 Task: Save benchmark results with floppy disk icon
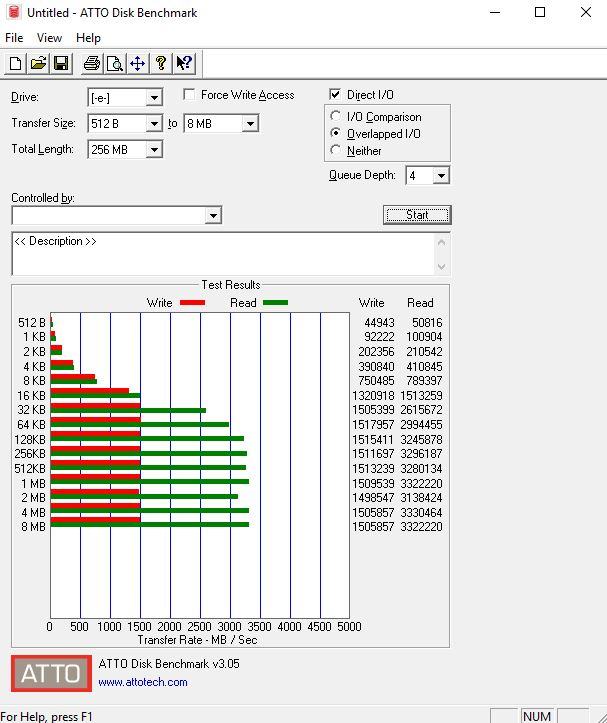click(x=61, y=63)
